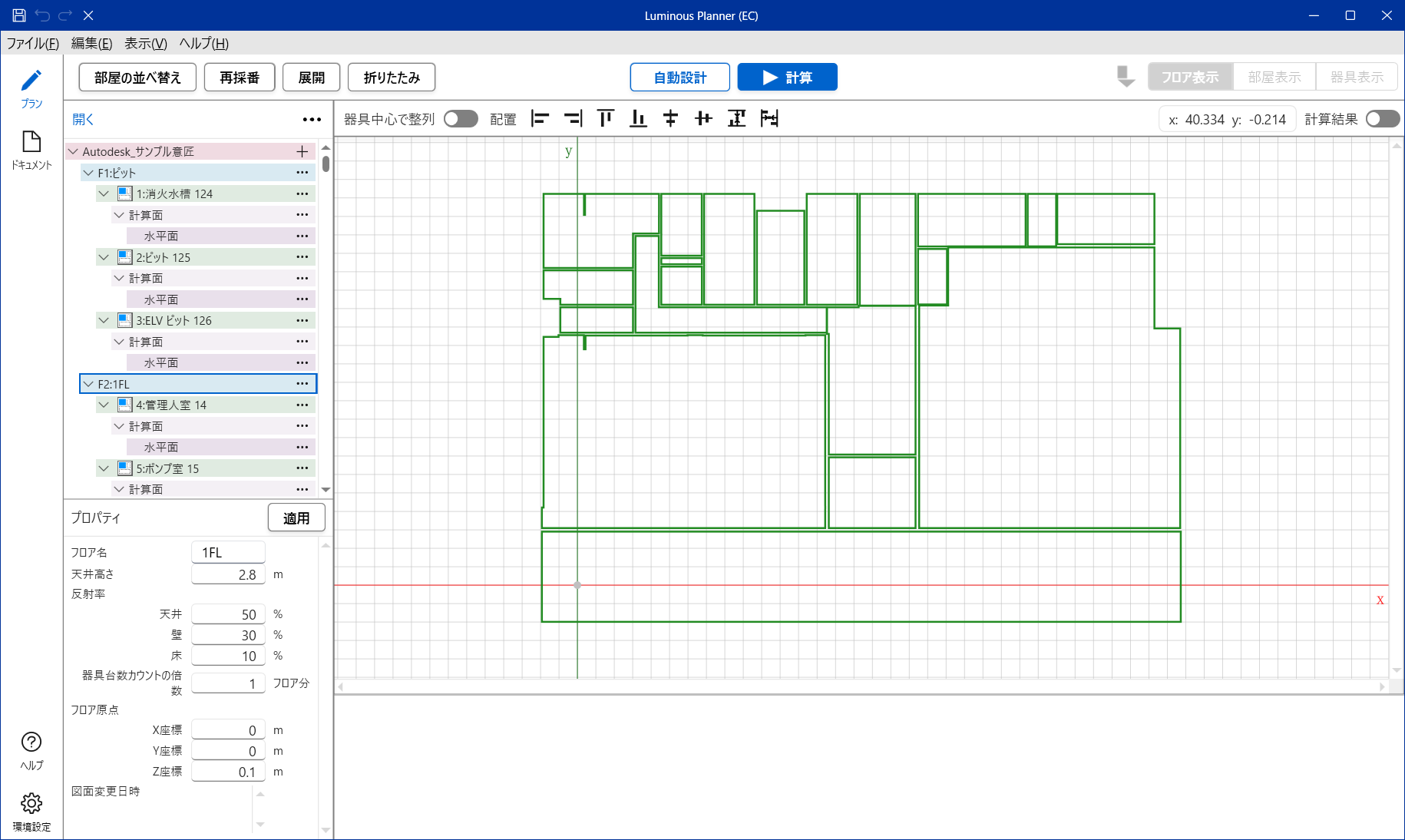The height and width of the screenshot is (840, 1405).
Task: Click the distribute vertical spacing icon
Action: (736, 118)
